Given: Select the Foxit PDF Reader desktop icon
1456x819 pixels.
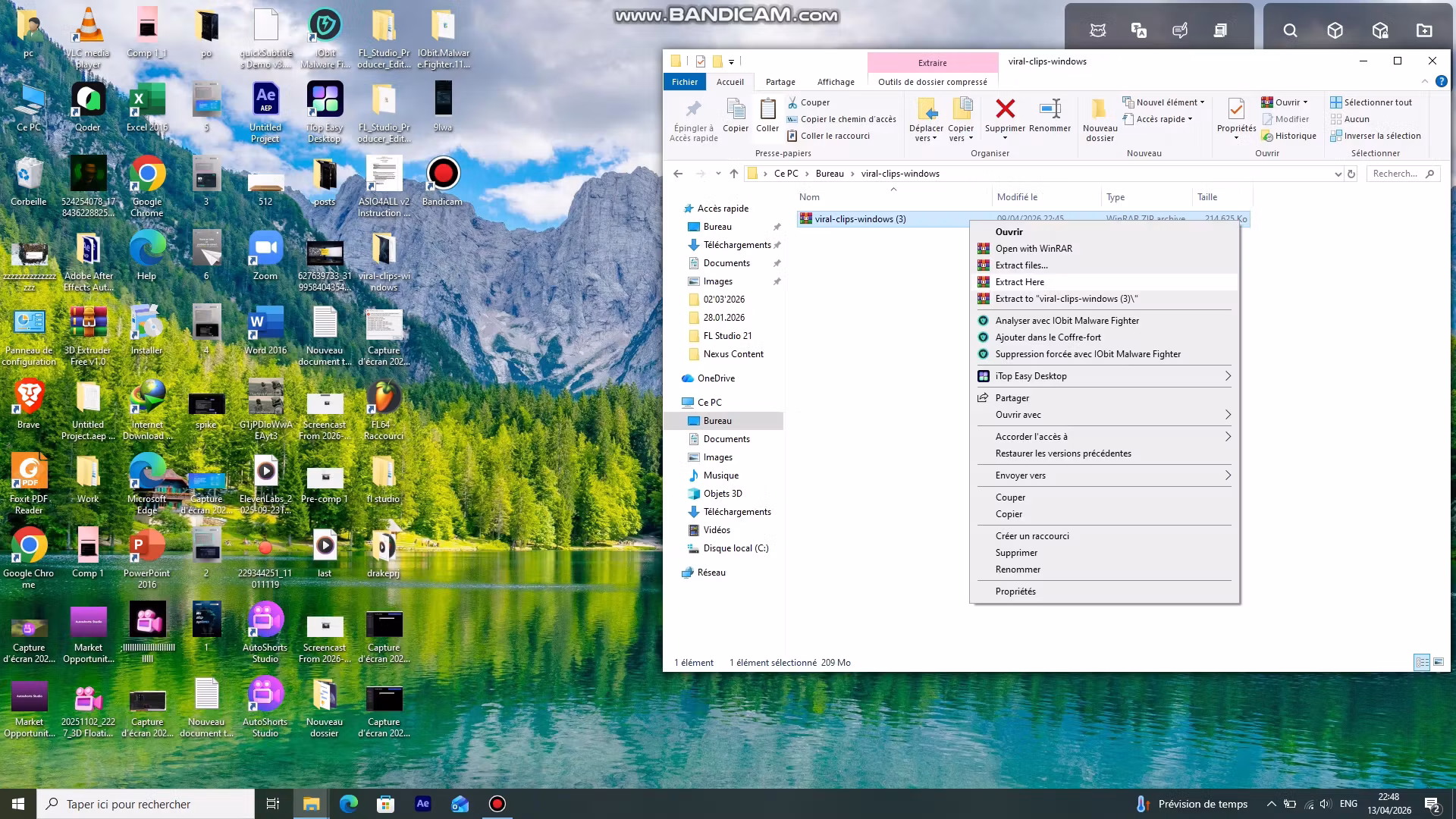Looking at the screenshot, I should pos(29,483).
